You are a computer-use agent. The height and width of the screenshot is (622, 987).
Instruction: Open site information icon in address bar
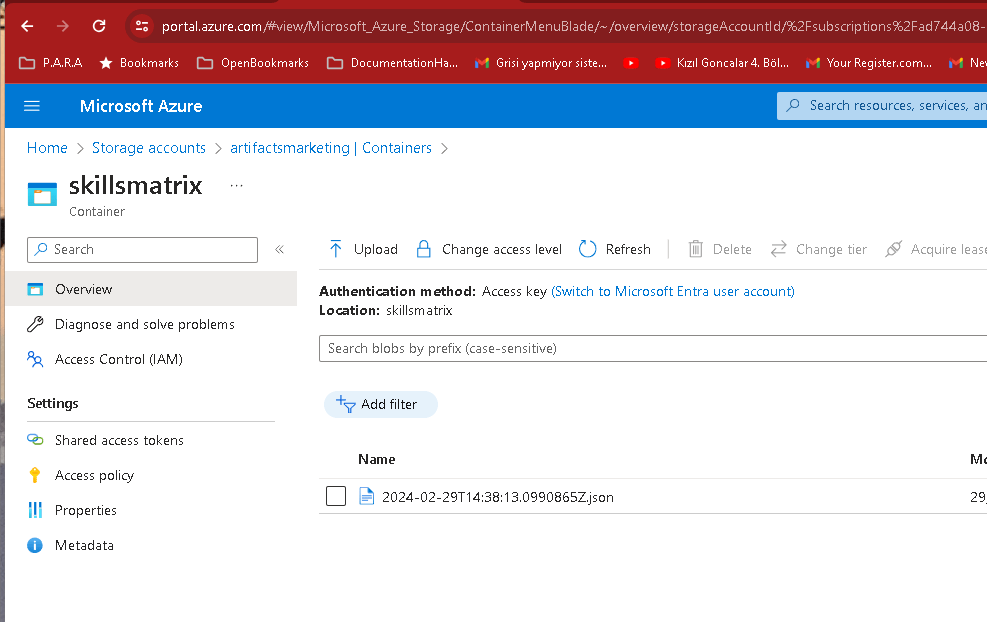point(142,26)
